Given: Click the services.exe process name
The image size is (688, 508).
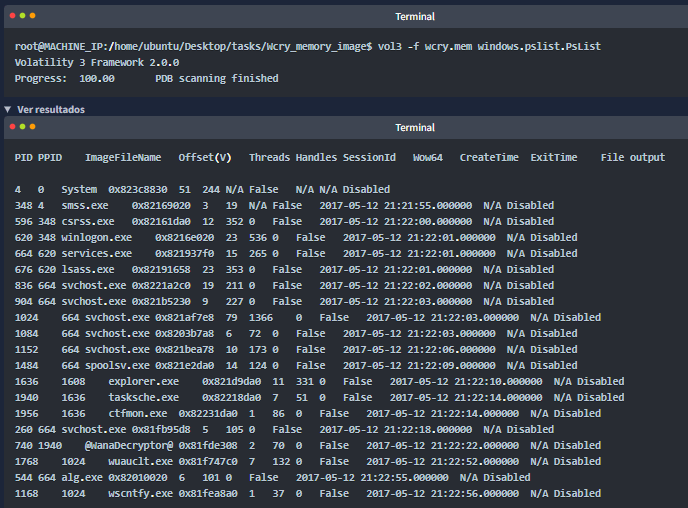Looking at the screenshot, I should [97, 254].
